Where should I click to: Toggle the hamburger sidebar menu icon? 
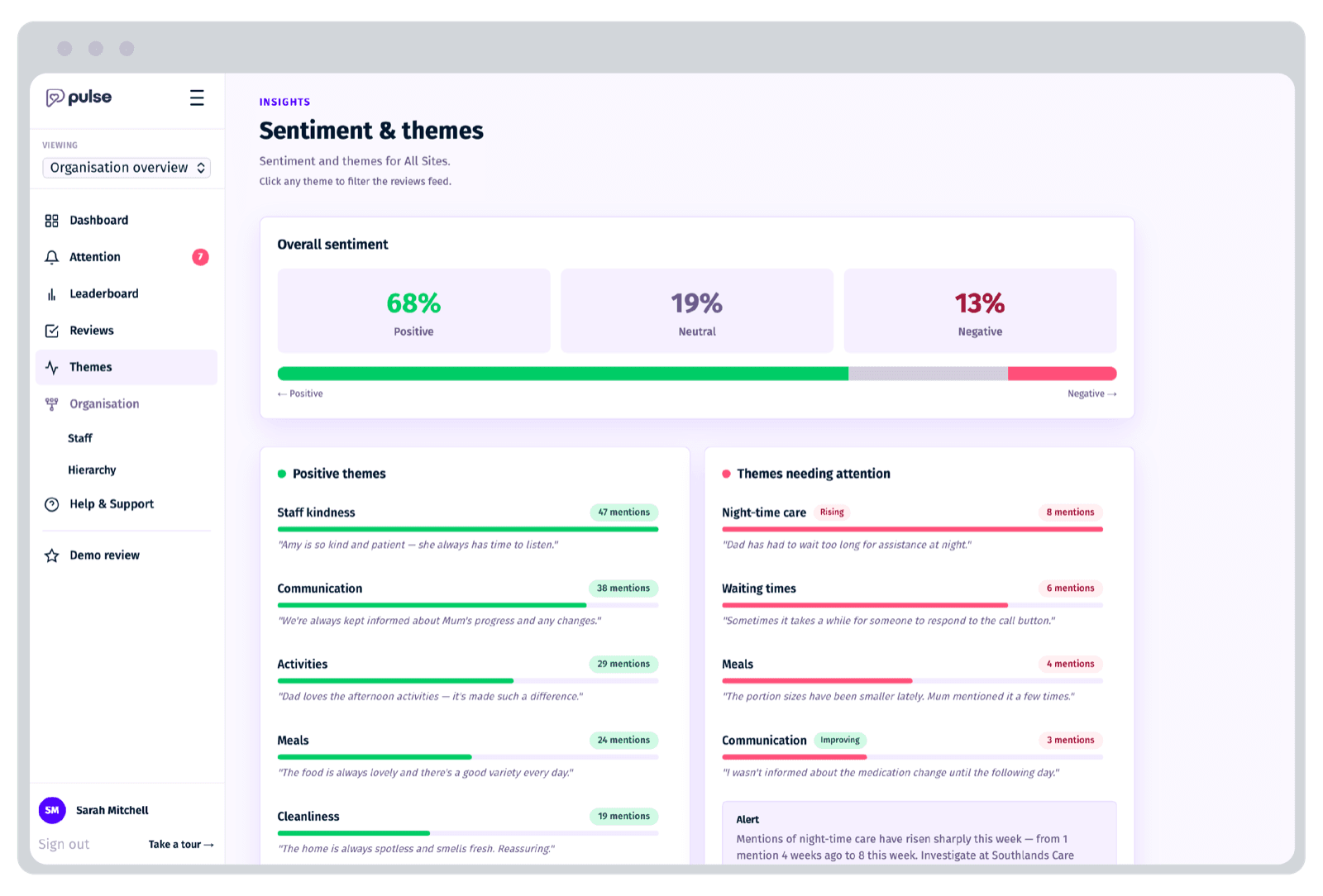coord(197,98)
